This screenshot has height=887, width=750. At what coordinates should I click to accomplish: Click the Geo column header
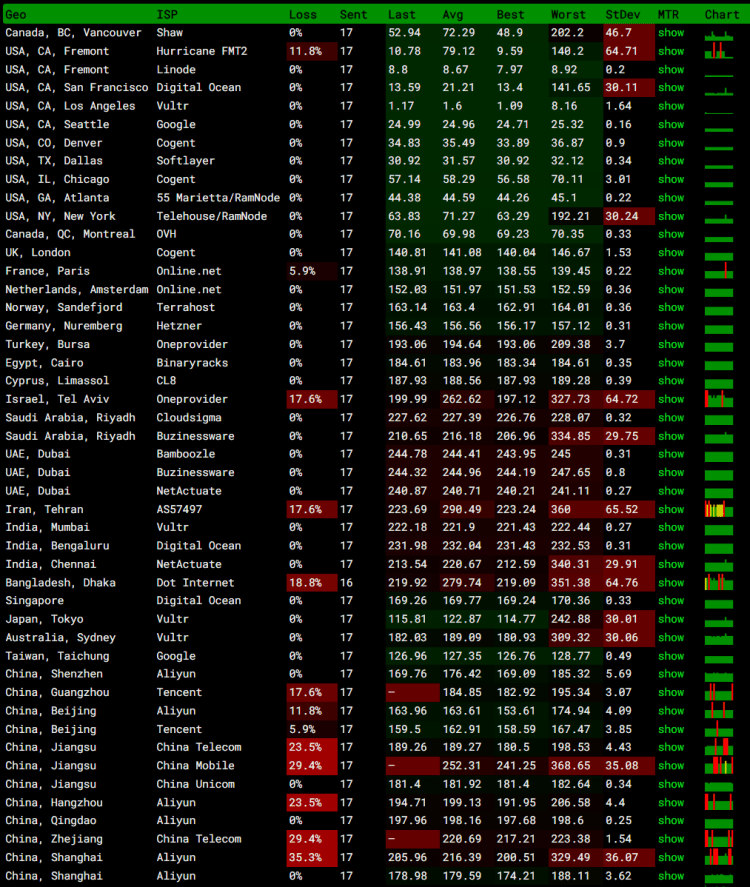[x=16, y=14]
